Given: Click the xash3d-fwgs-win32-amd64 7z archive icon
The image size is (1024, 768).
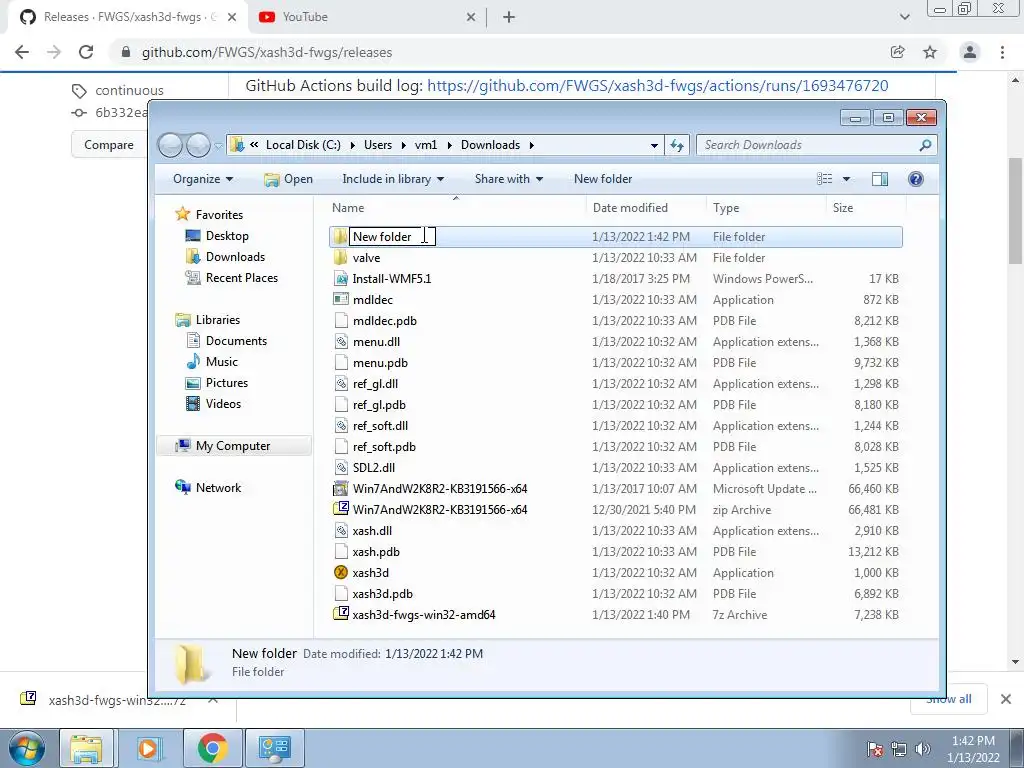Looking at the screenshot, I should coord(341,615).
